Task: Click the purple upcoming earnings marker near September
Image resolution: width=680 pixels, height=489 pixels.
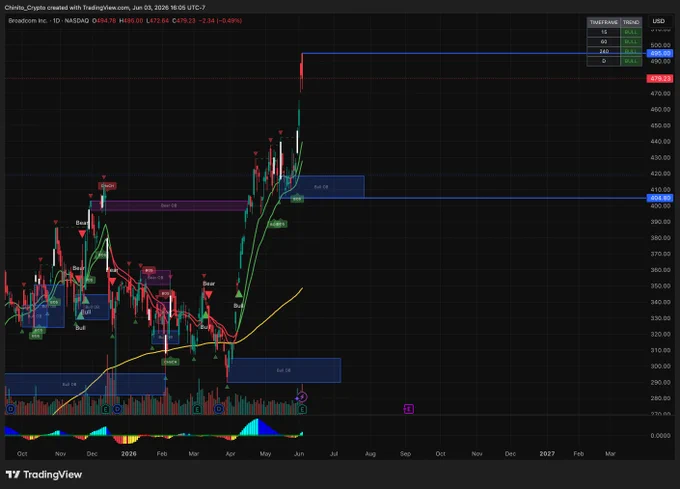Action: (409, 409)
